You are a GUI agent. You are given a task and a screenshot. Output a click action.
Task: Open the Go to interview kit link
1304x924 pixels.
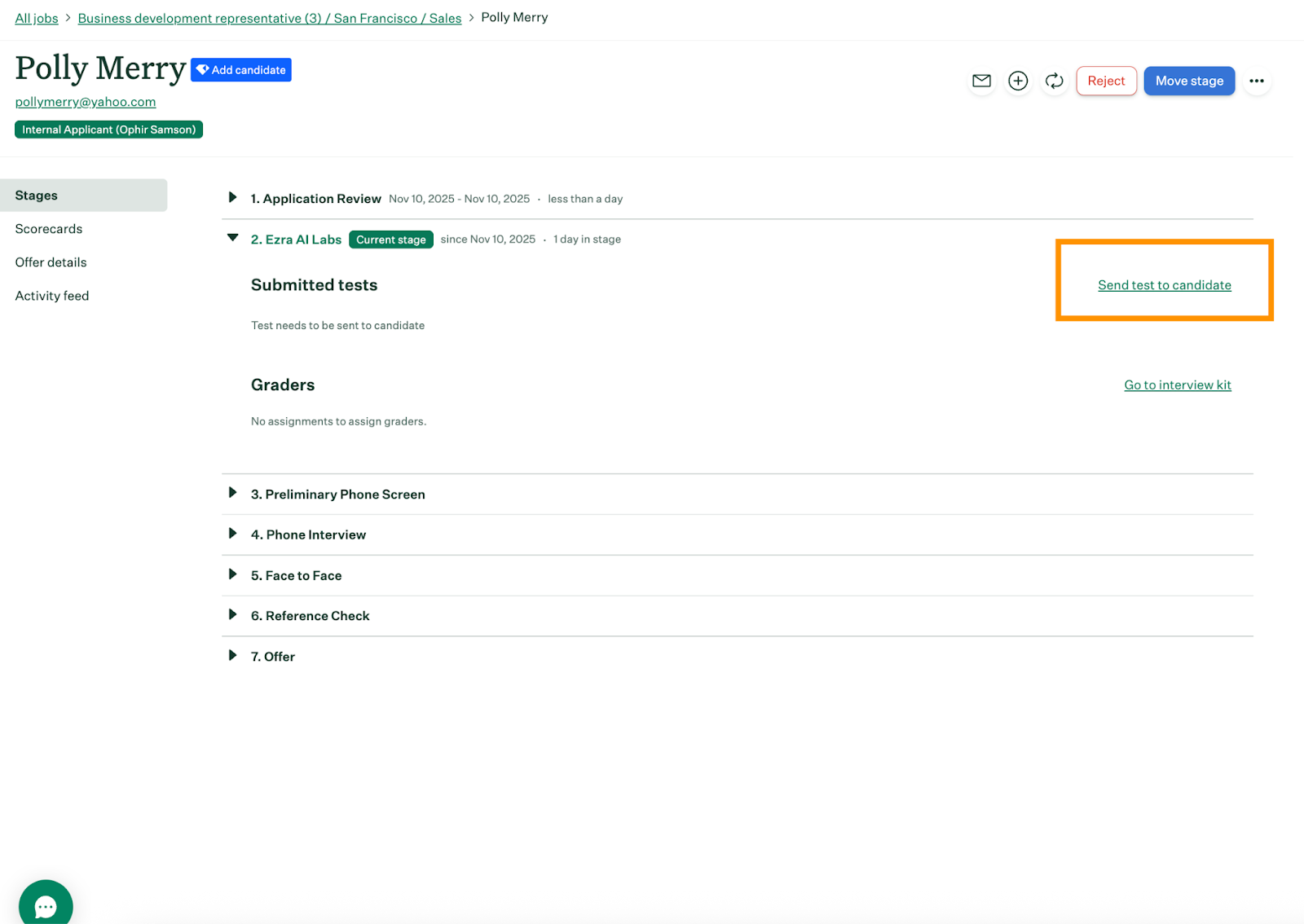coord(1177,385)
